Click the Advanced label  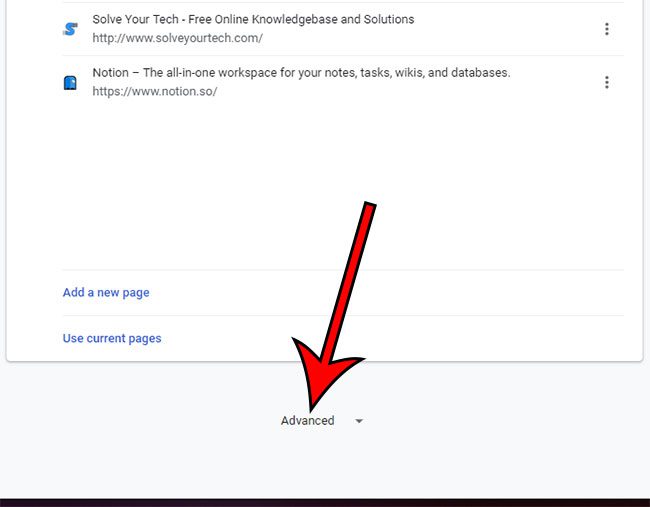click(x=307, y=421)
